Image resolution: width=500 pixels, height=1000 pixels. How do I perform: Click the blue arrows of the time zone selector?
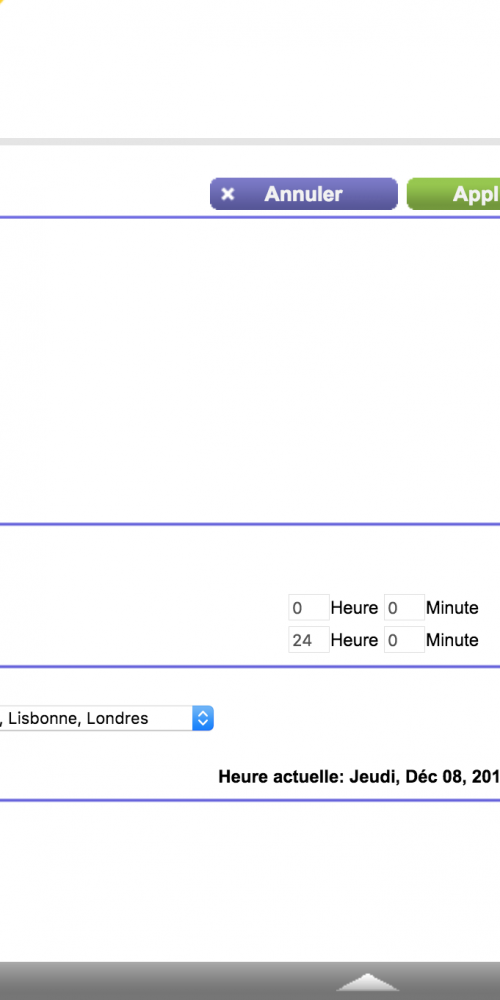tap(203, 718)
